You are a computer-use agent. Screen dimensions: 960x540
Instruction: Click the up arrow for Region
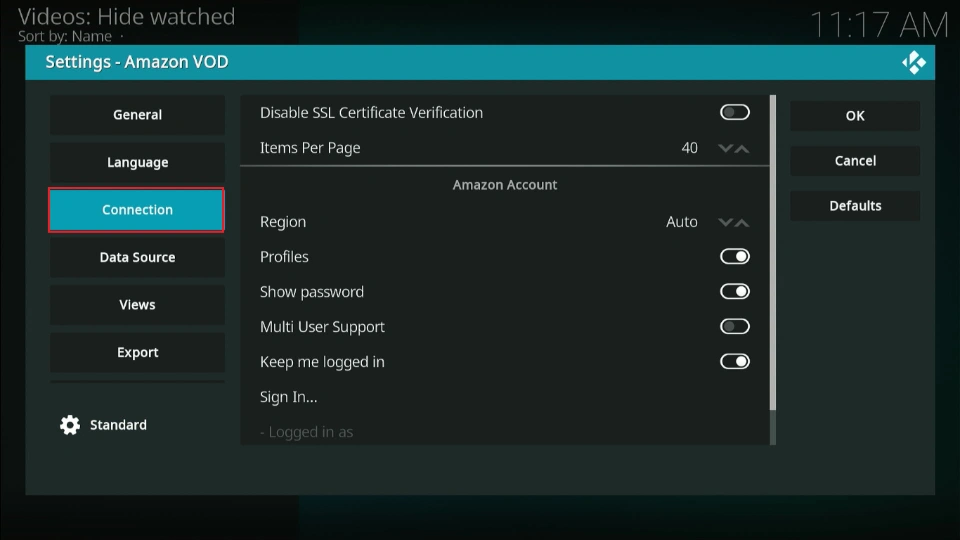[x=742, y=222]
